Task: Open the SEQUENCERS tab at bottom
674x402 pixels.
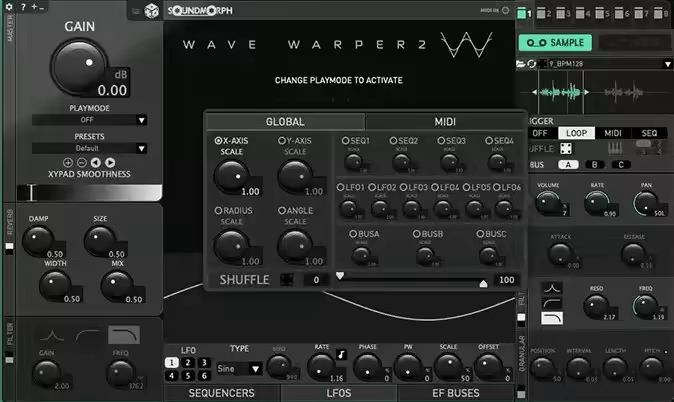Action: [x=221, y=393]
